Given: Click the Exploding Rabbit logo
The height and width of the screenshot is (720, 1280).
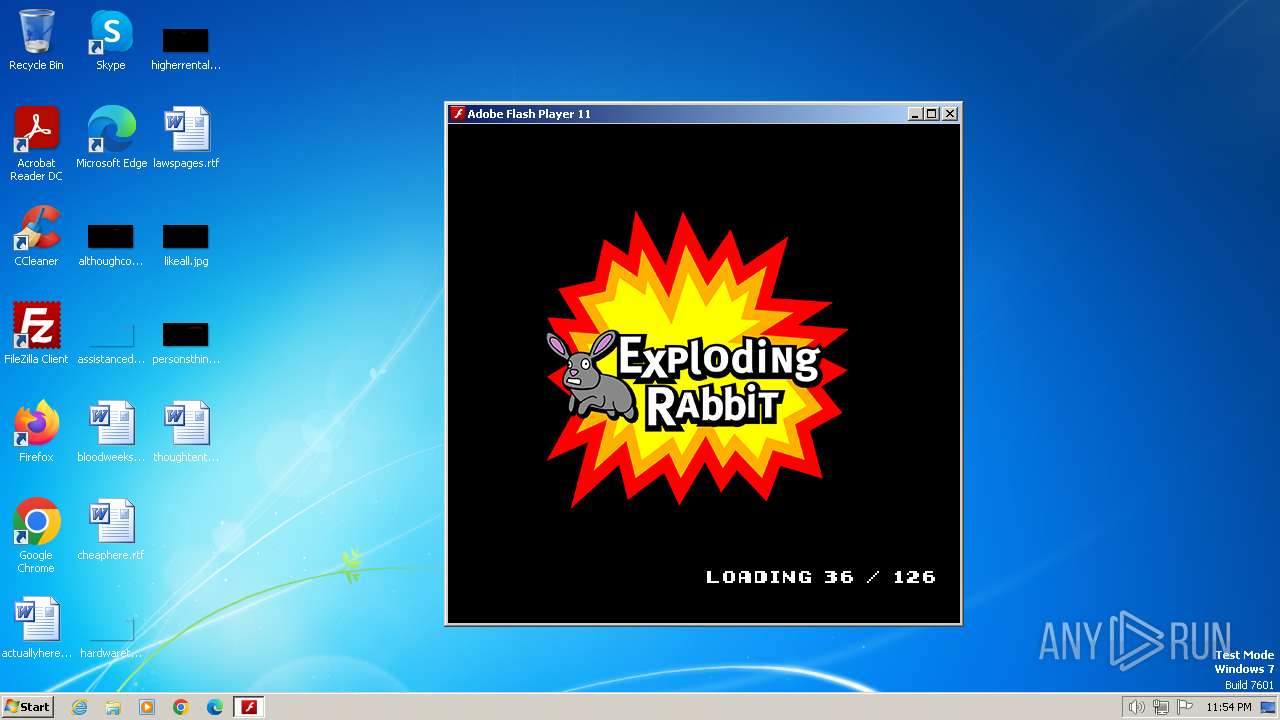Looking at the screenshot, I should (697, 360).
